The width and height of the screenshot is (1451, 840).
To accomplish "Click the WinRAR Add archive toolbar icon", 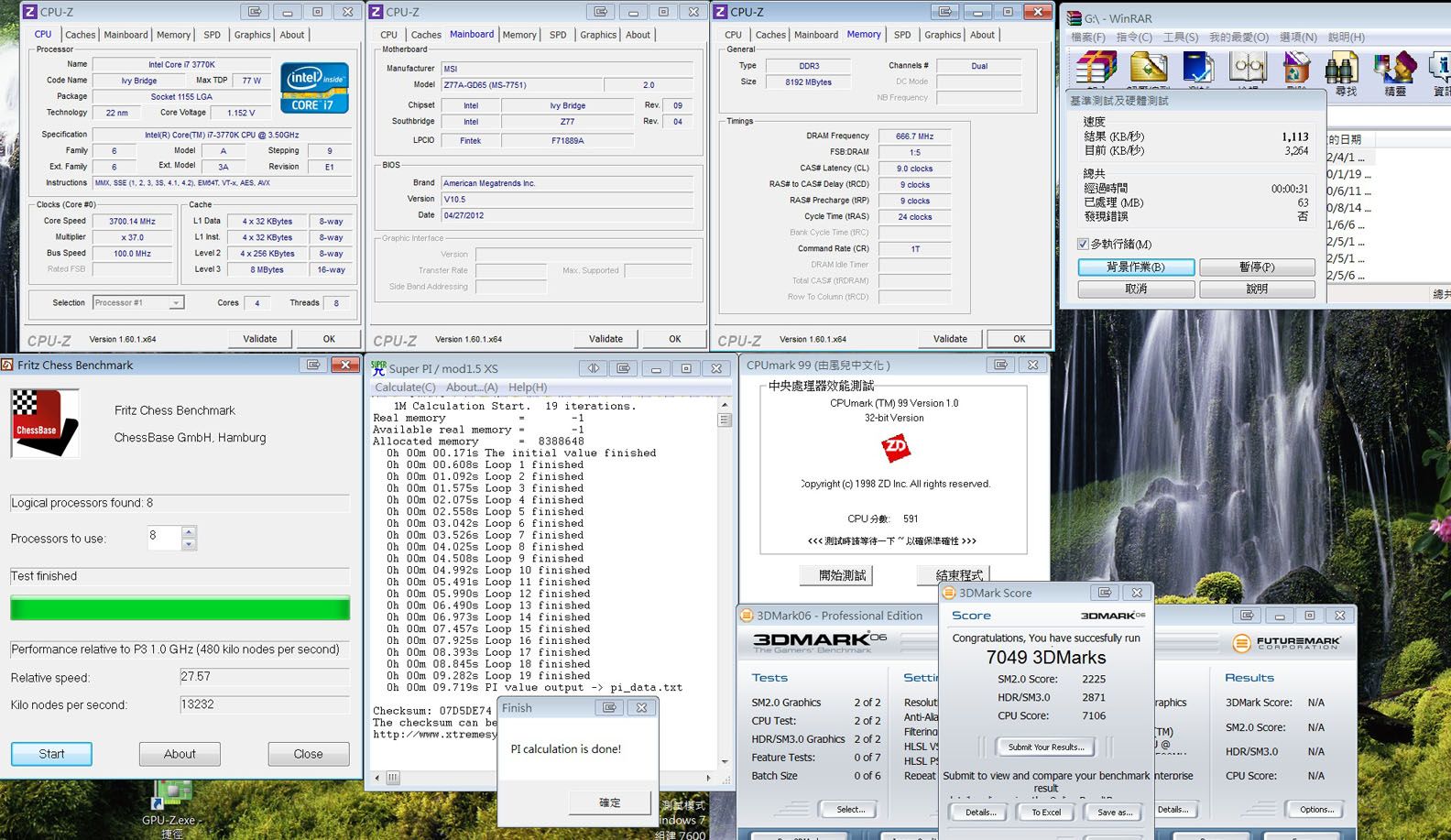I will click(1096, 68).
